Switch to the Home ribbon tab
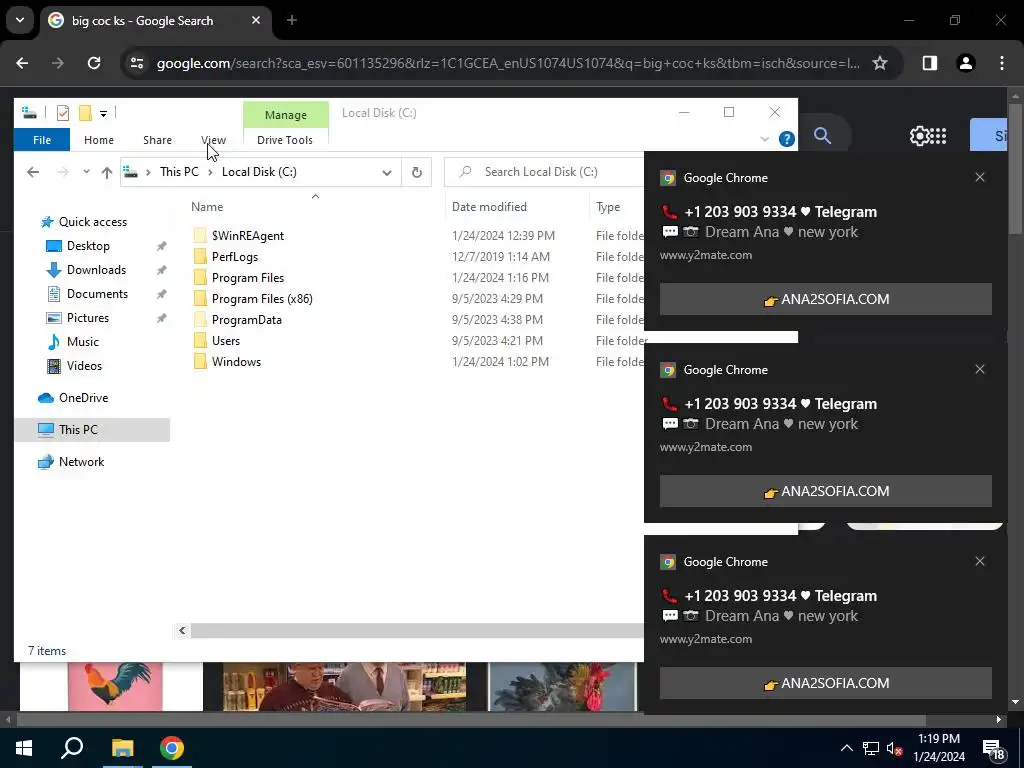This screenshot has width=1024, height=768. click(99, 140)
